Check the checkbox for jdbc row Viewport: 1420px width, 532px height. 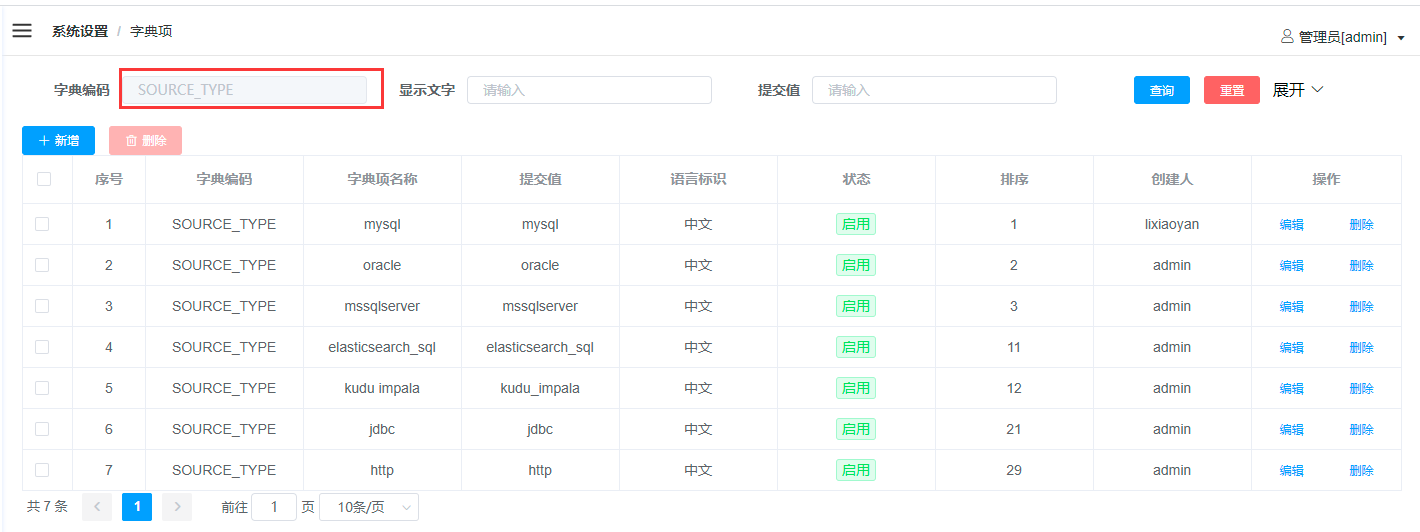[42, 429]
